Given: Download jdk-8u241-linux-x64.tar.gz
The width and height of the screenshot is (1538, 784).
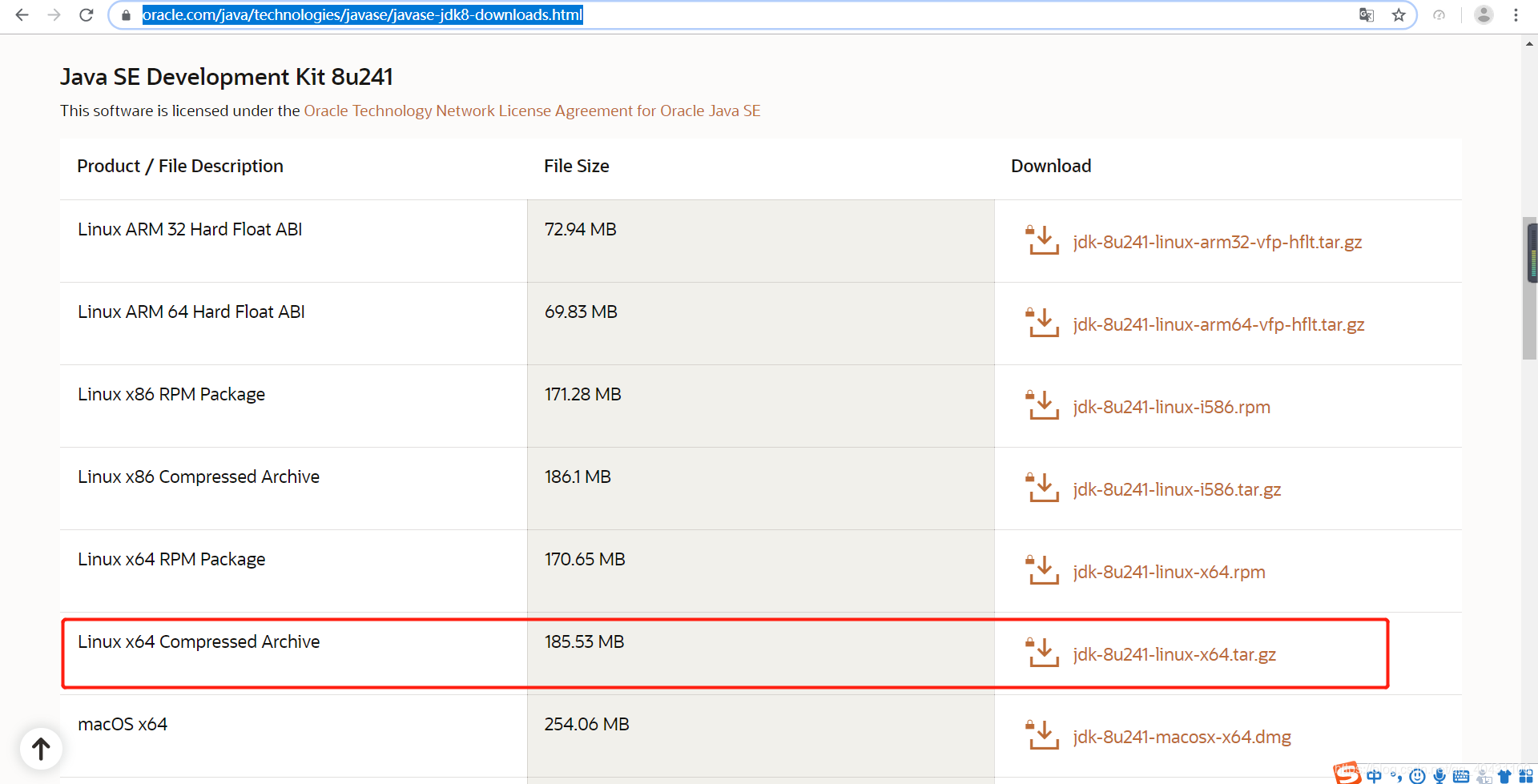Looking at the screenshot, I should (1174, 654).
